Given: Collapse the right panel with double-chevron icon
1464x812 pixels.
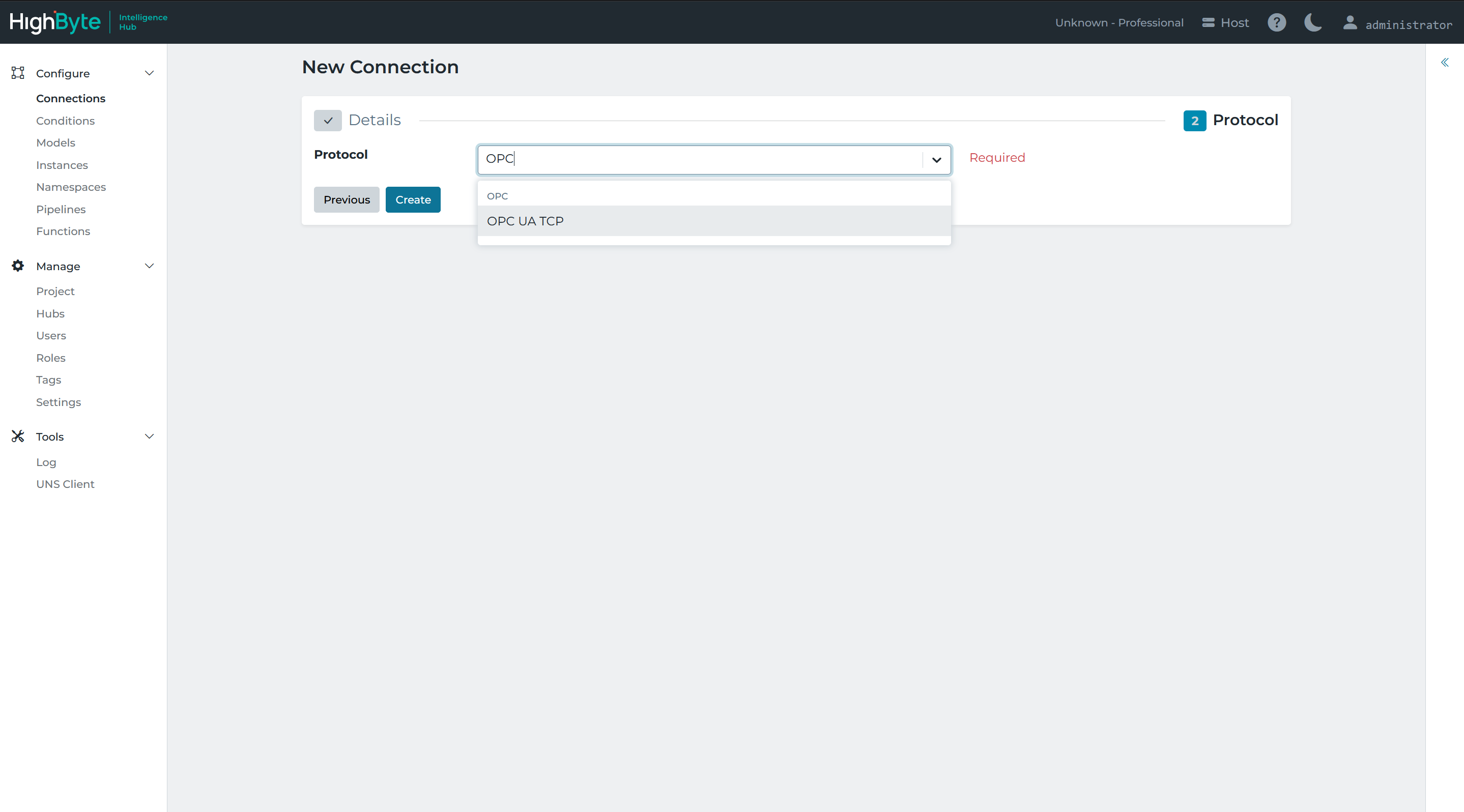Looking at the screenshot, I should 1445,62.
